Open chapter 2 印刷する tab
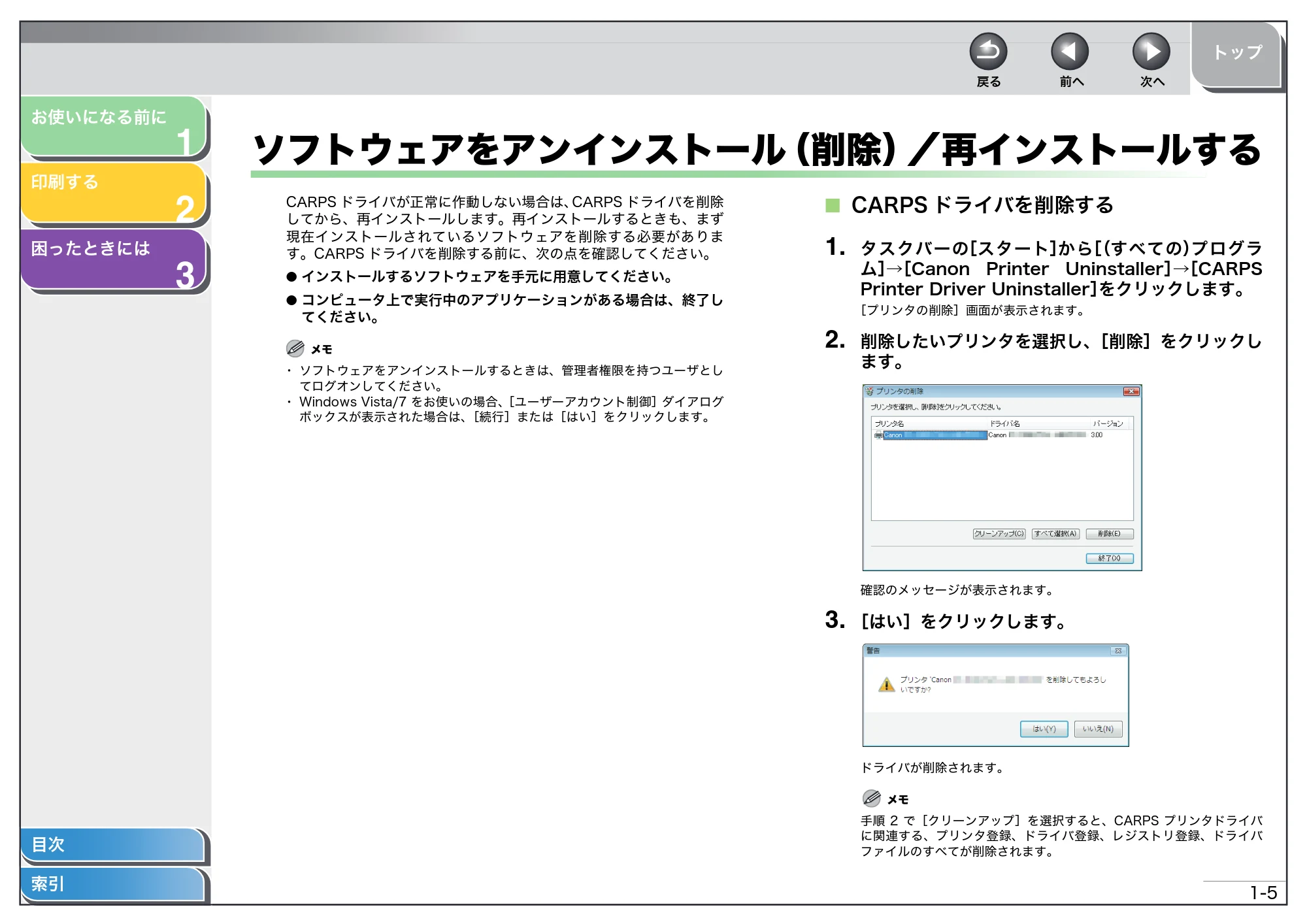The width and height of the screenshot is (1307, 924). 113,192
